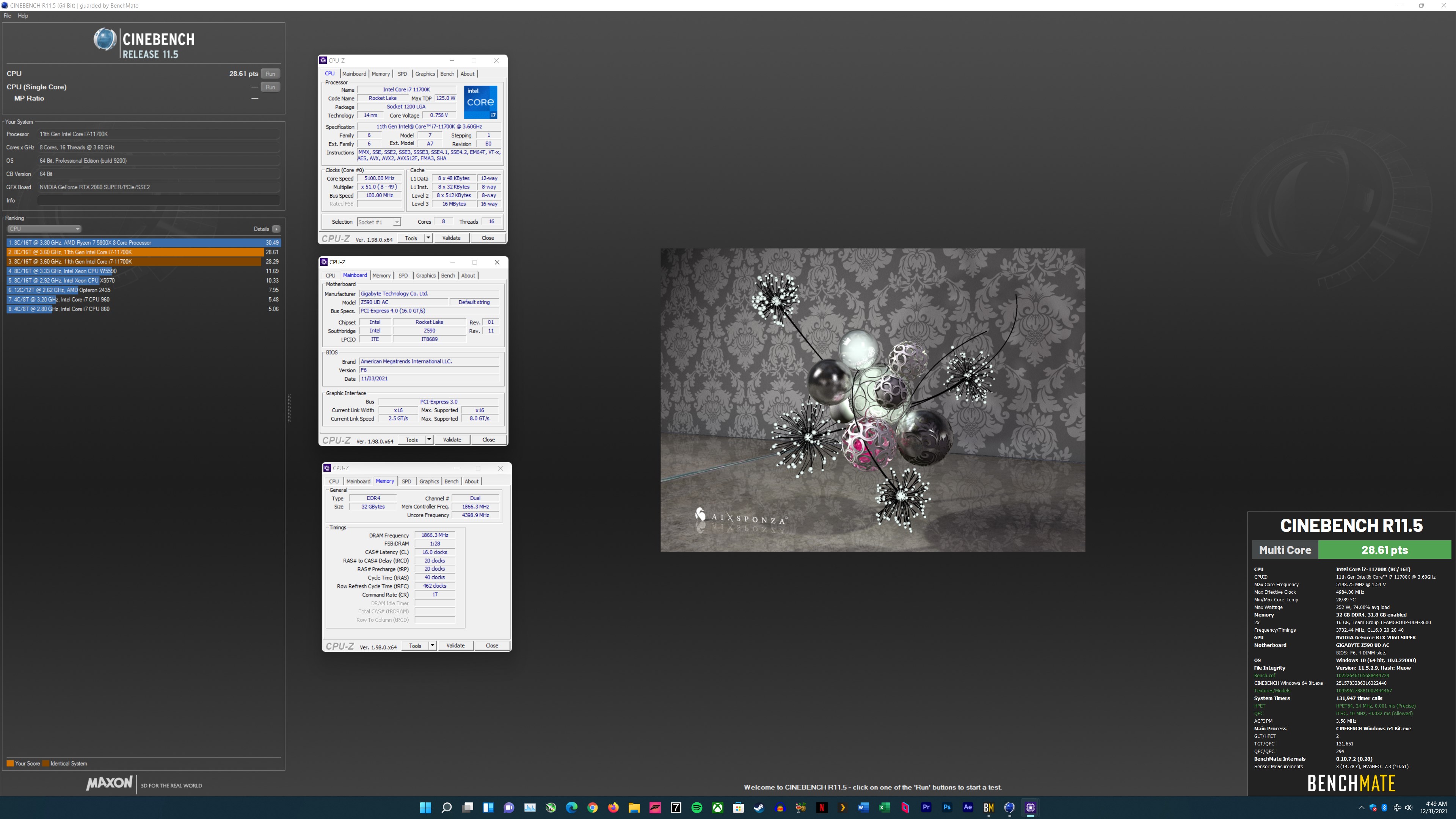This screenshot has height=819, width=1456.
Task: Open SPD tab in top CPU-Z window
Action: [402, 74]
